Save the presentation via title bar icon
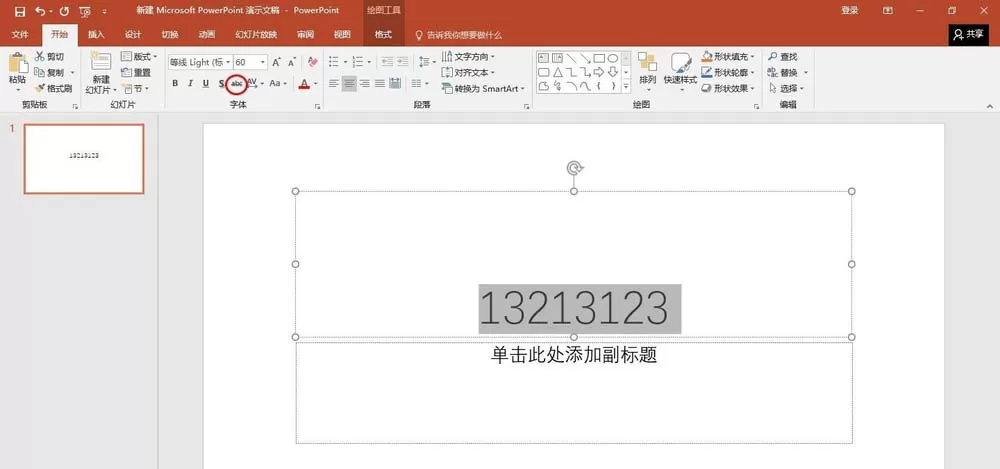This screenshot has height=469, width=1000. coord(20,11)
